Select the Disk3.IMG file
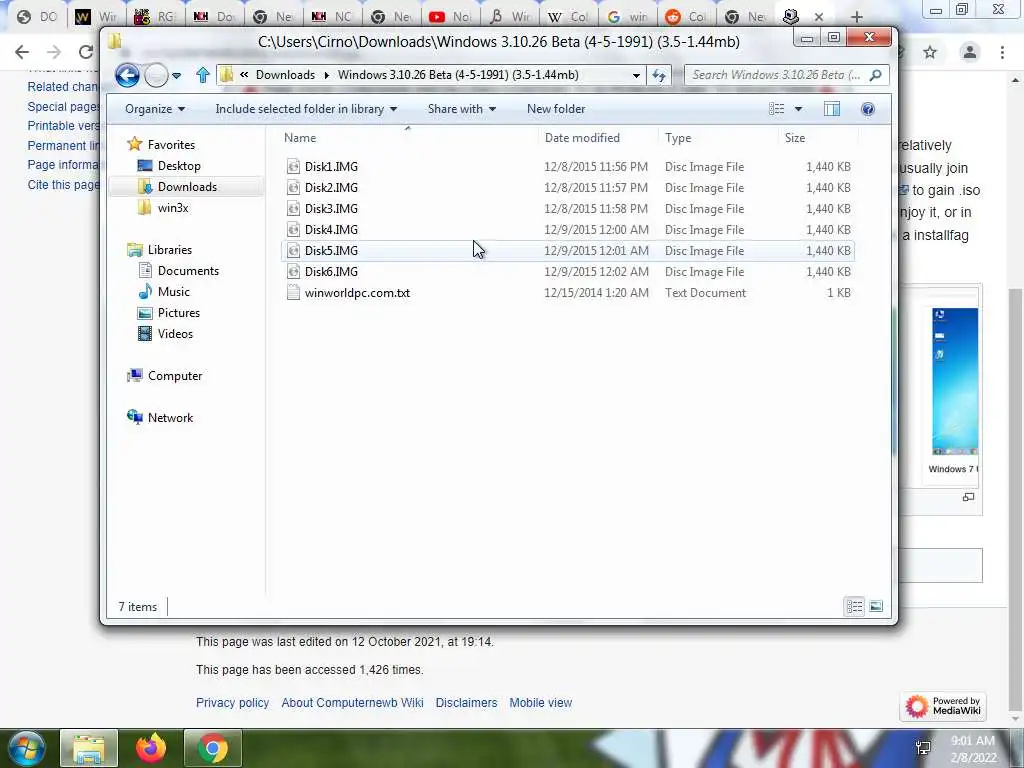The image size is (1024, 768). coord(568,208)
